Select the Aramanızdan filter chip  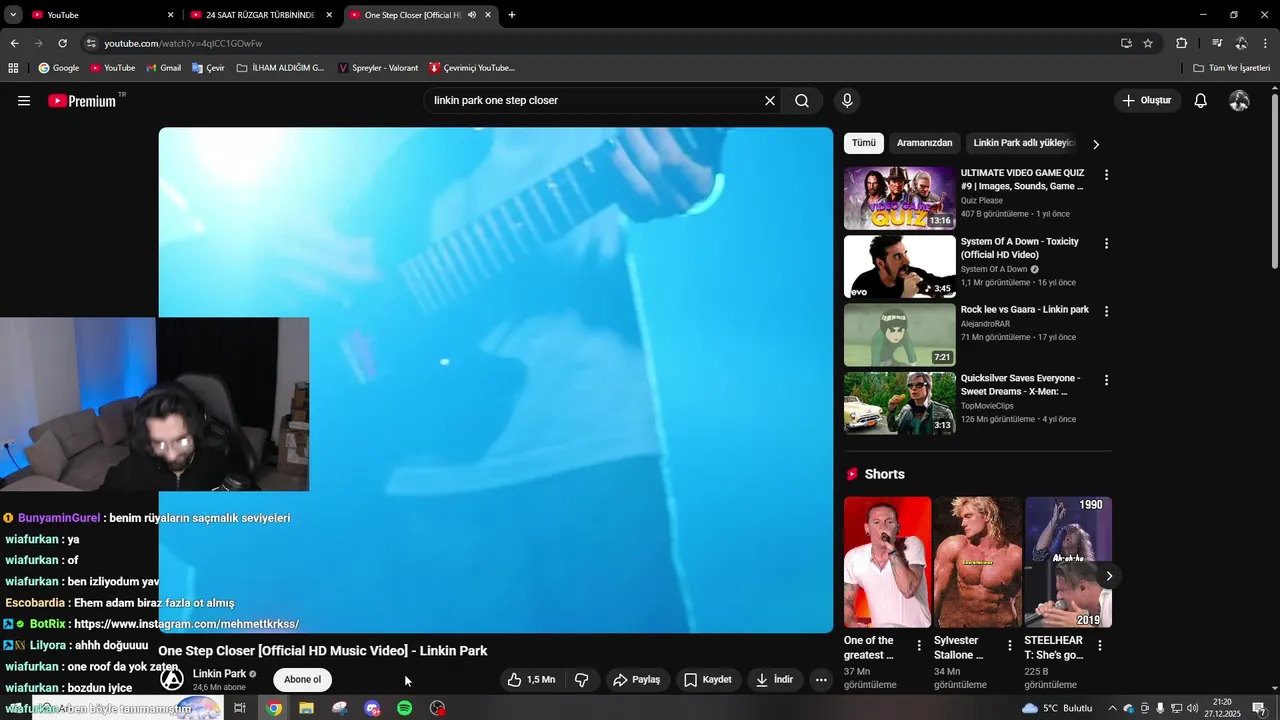pyautogui.click(x=924, y=143)
